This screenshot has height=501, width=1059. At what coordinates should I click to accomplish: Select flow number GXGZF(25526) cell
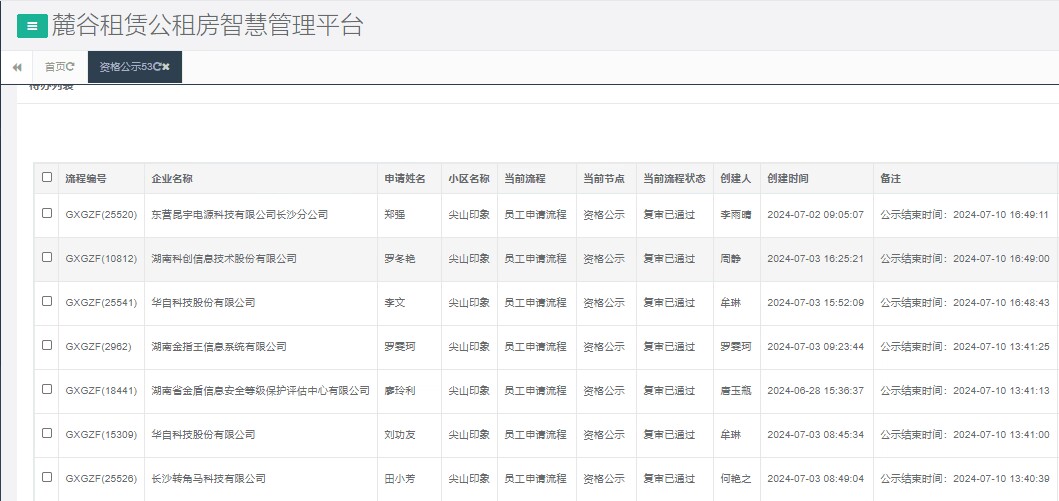click(x=101, y=479)
